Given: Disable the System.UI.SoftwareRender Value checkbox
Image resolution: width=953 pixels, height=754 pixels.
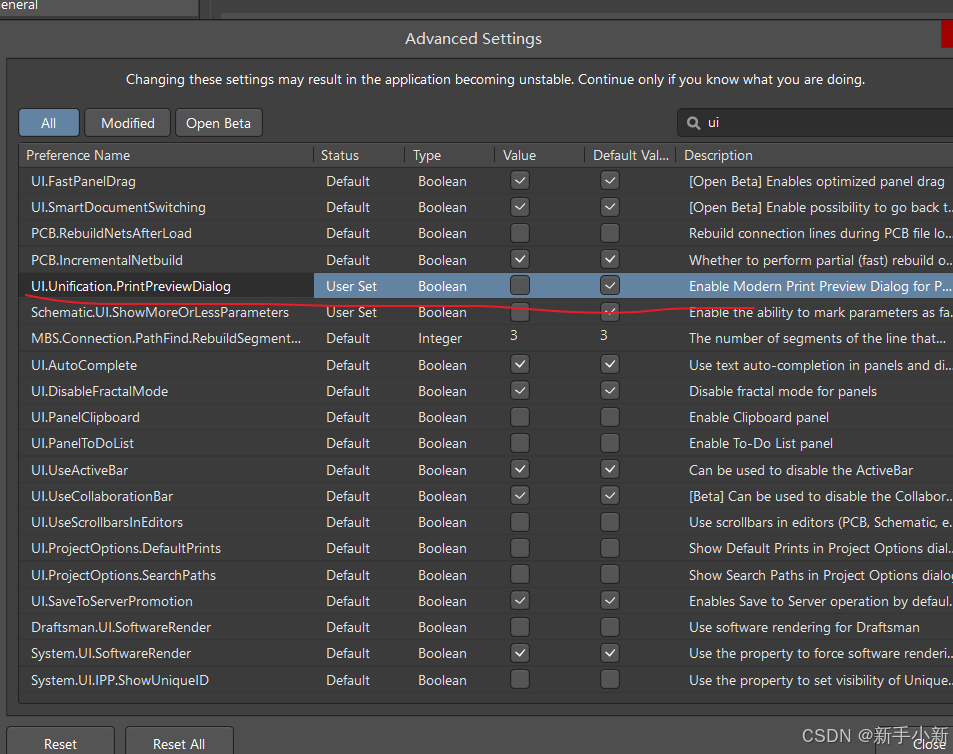Looking at the screenshot, I should [x=520, y=653].
